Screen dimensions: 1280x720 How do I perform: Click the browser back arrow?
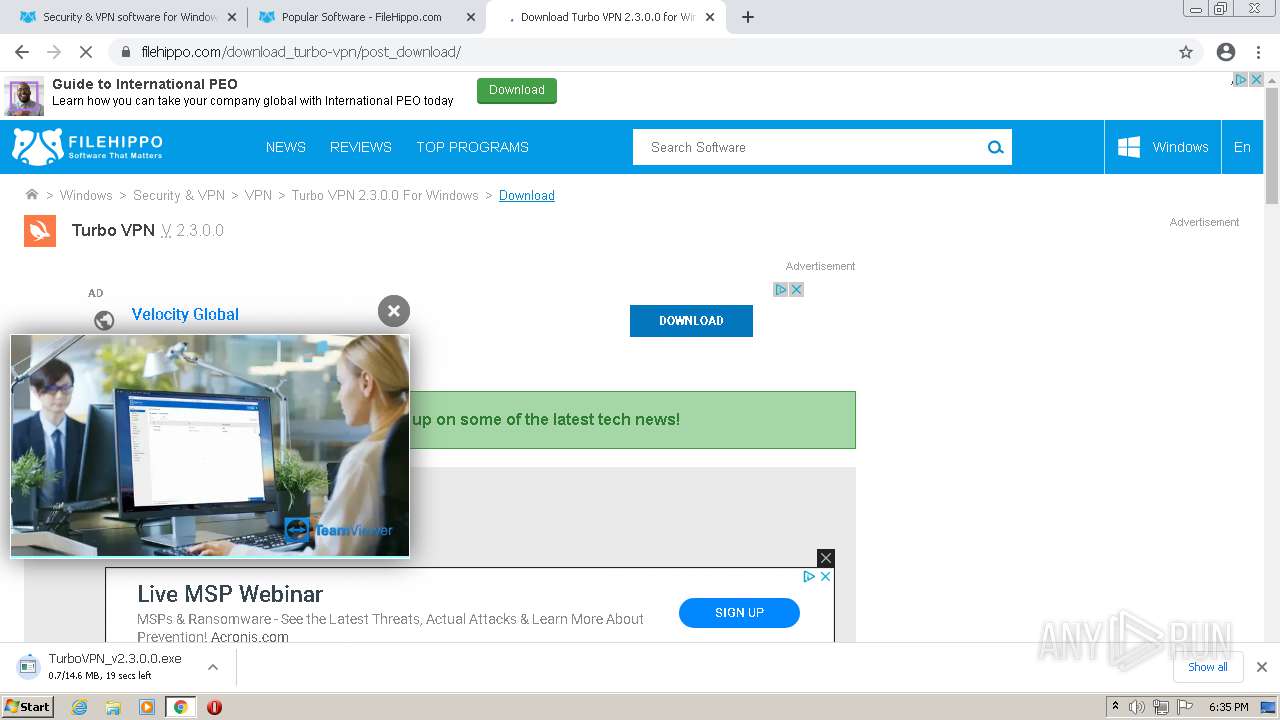pyautogui.click(x=22, y=52)
